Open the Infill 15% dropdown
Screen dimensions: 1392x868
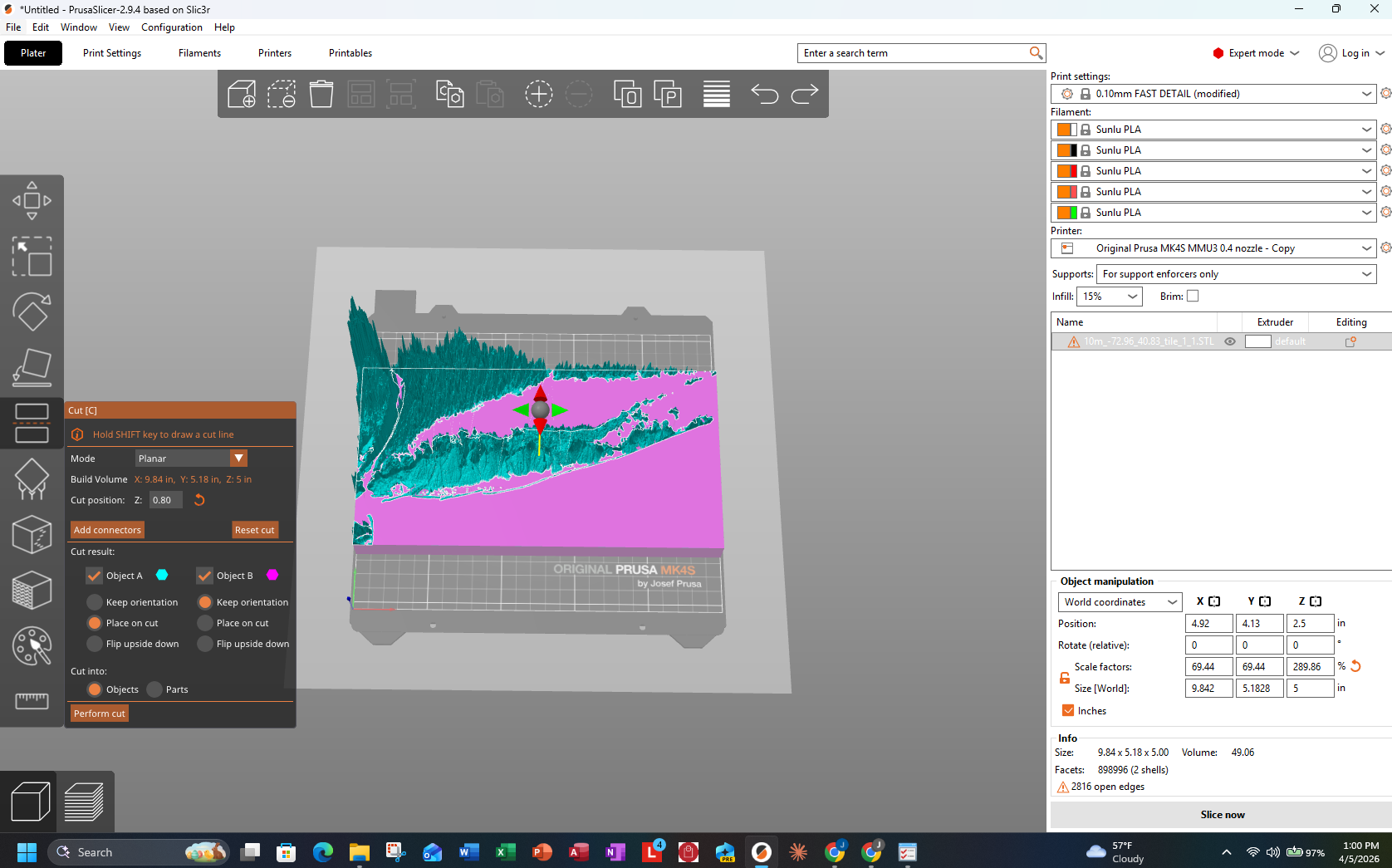coord(1109,297)
